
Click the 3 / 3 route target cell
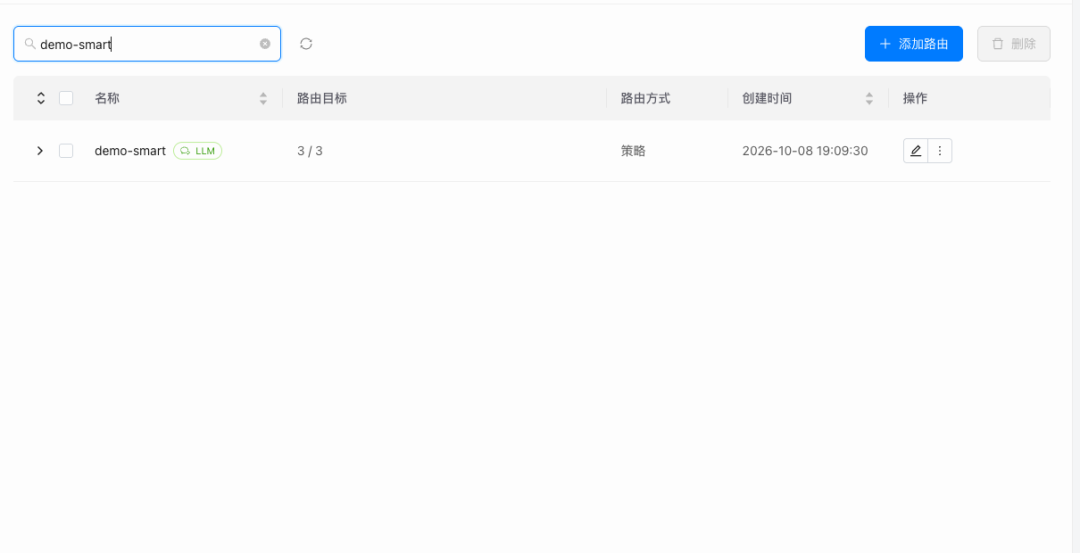coord(310,151)
